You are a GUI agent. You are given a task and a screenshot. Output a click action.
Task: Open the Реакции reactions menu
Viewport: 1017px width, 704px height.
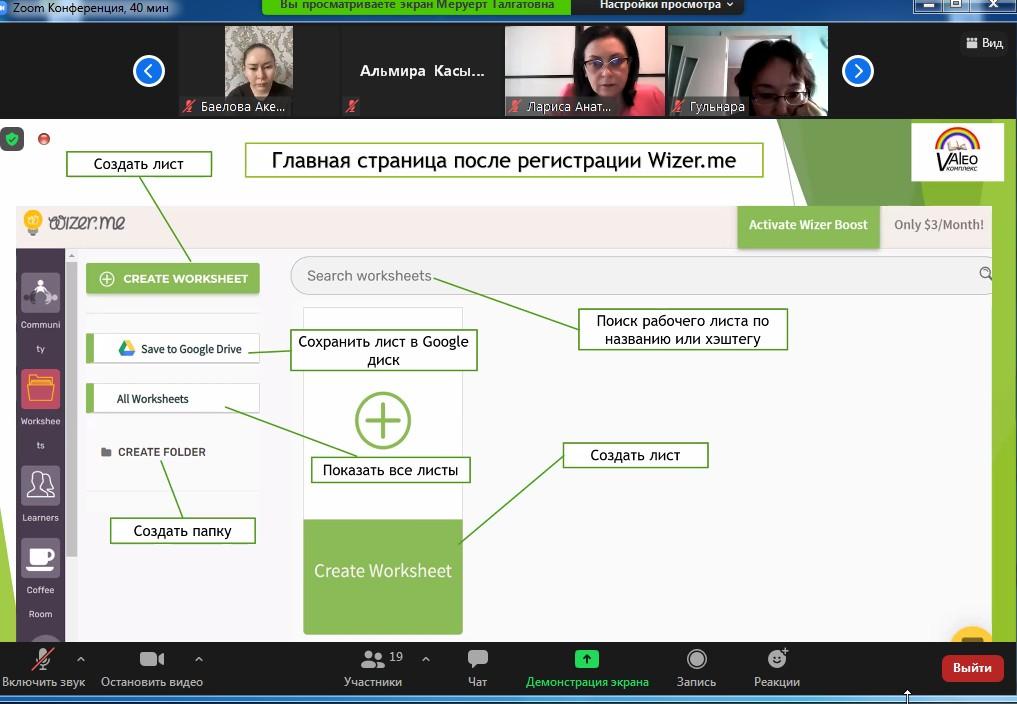(777, 668)
